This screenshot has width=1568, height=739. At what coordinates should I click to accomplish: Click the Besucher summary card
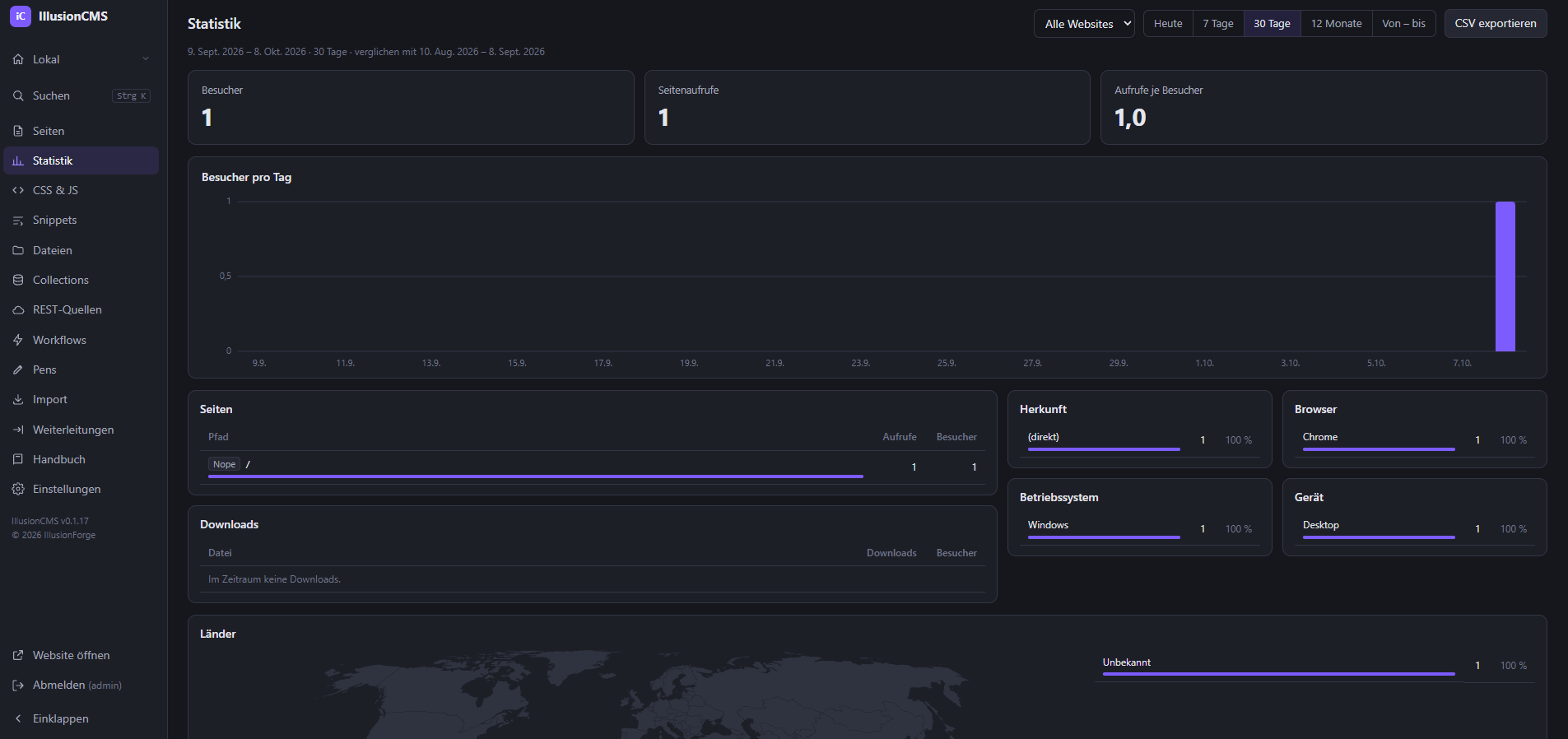tap(411, 107)
